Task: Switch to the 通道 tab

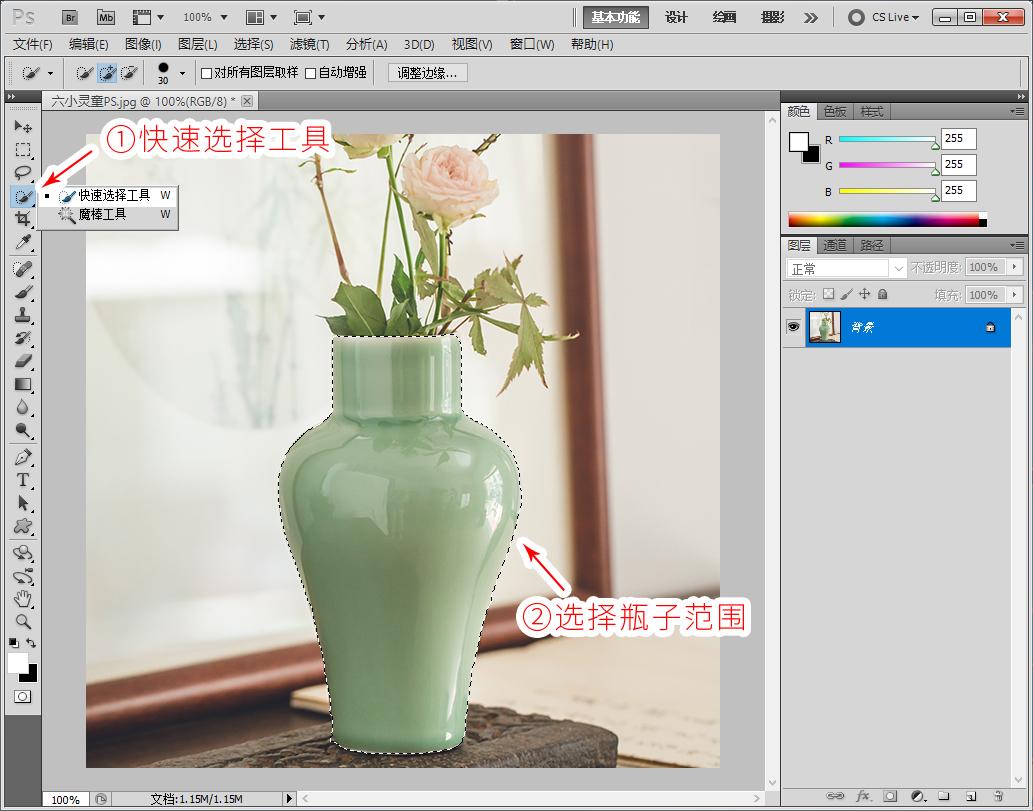Action: (835, 245)
